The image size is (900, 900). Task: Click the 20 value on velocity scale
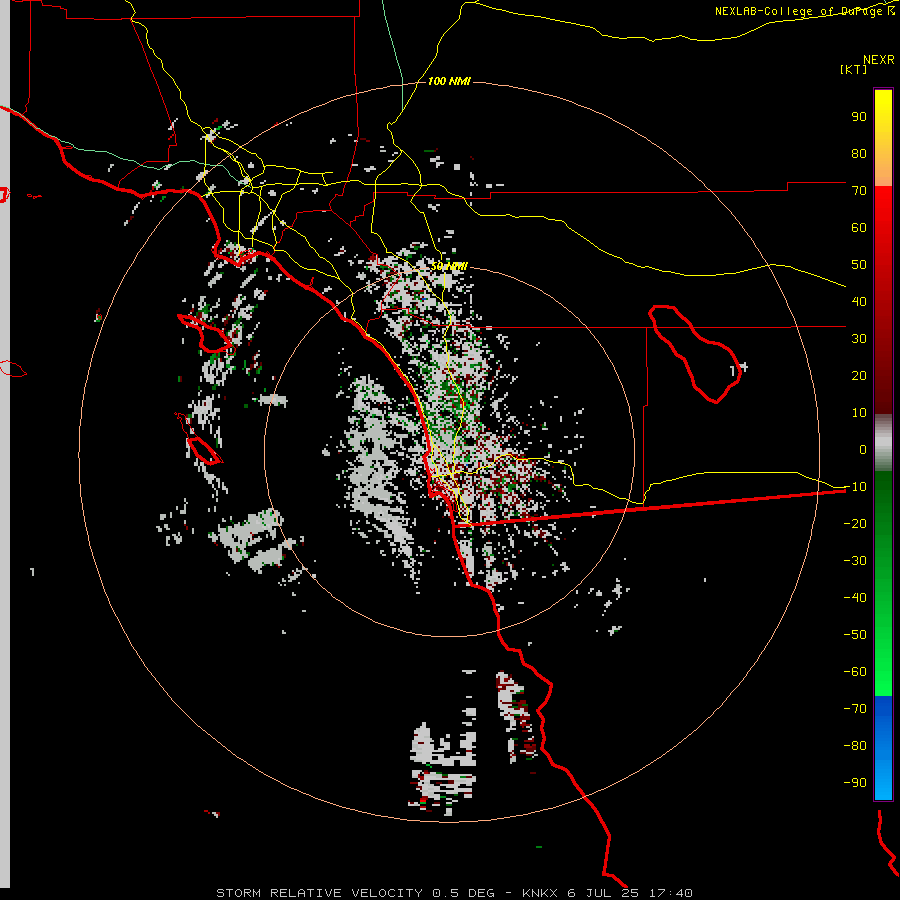[x=859, y=376]
